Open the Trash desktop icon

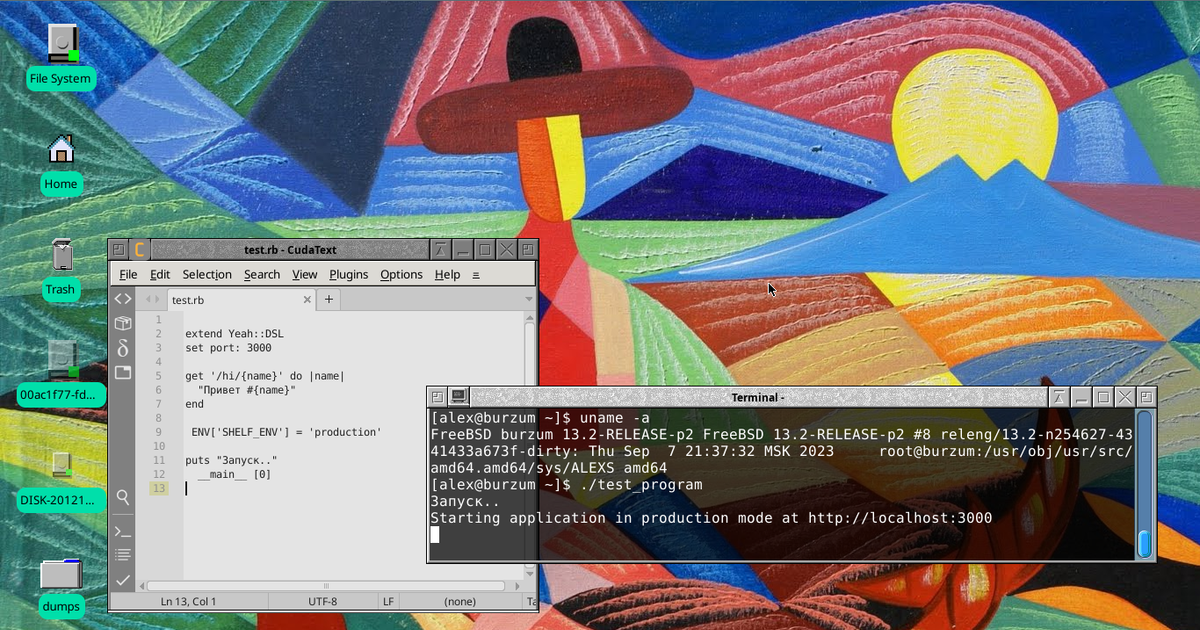point(61,269)
